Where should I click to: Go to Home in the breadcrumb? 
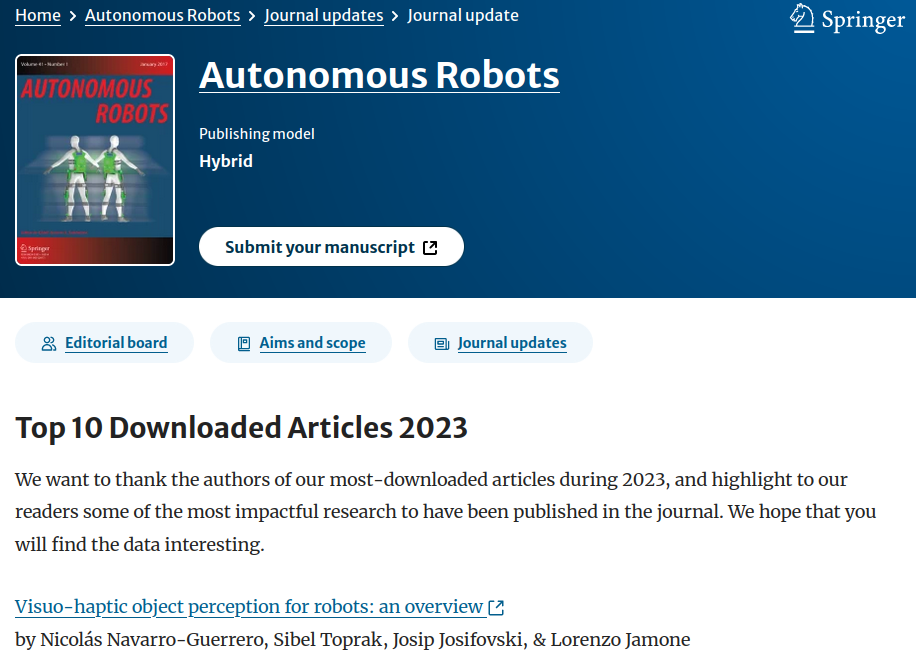point(38,15)
